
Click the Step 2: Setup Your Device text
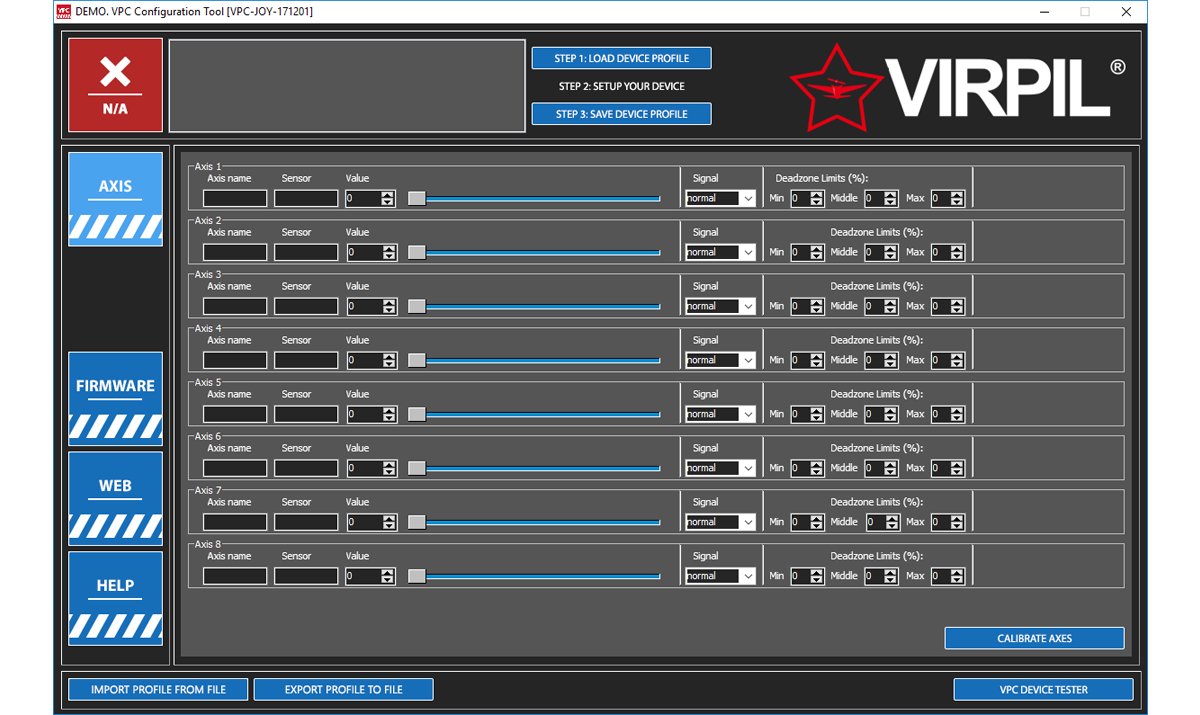coord(620,86)
